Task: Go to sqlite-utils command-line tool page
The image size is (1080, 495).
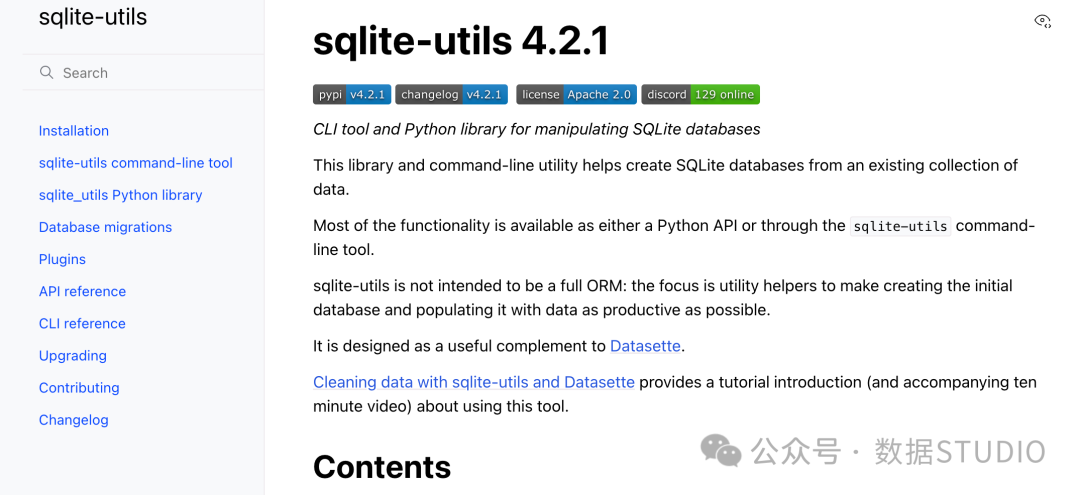Action: pos(136,163)
